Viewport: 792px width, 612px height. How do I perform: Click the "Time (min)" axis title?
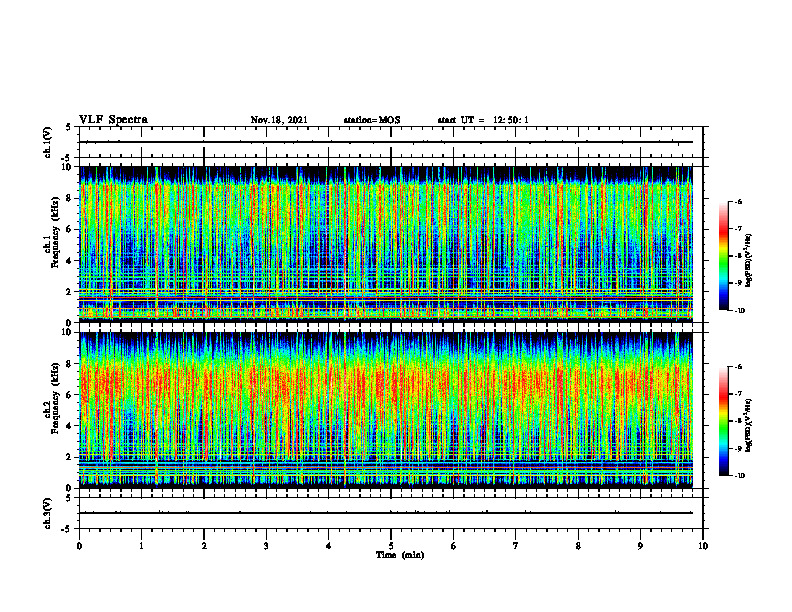[400, 555]
